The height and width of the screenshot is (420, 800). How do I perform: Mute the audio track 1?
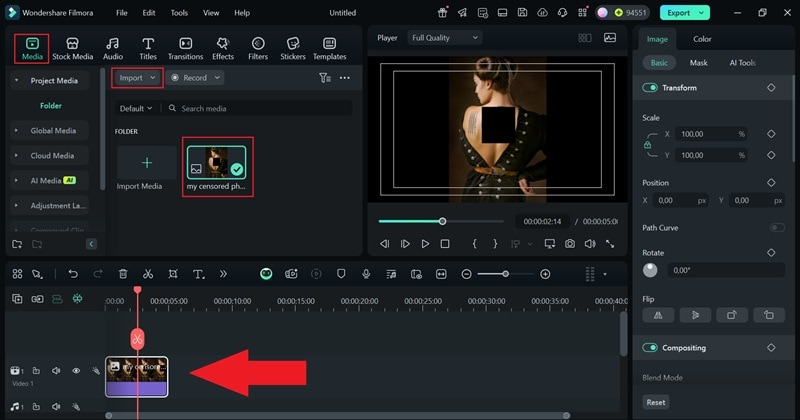pos(56,407)
